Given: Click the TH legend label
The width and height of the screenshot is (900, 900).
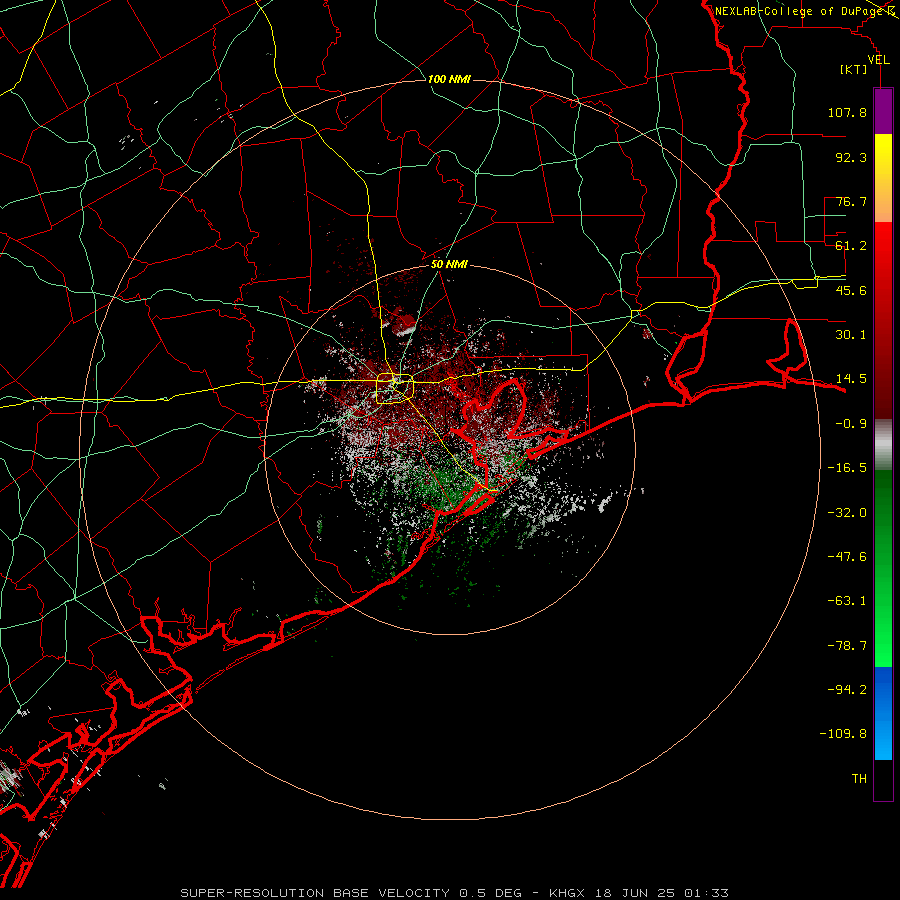Looking at the screenshot, I should (859, 779).
